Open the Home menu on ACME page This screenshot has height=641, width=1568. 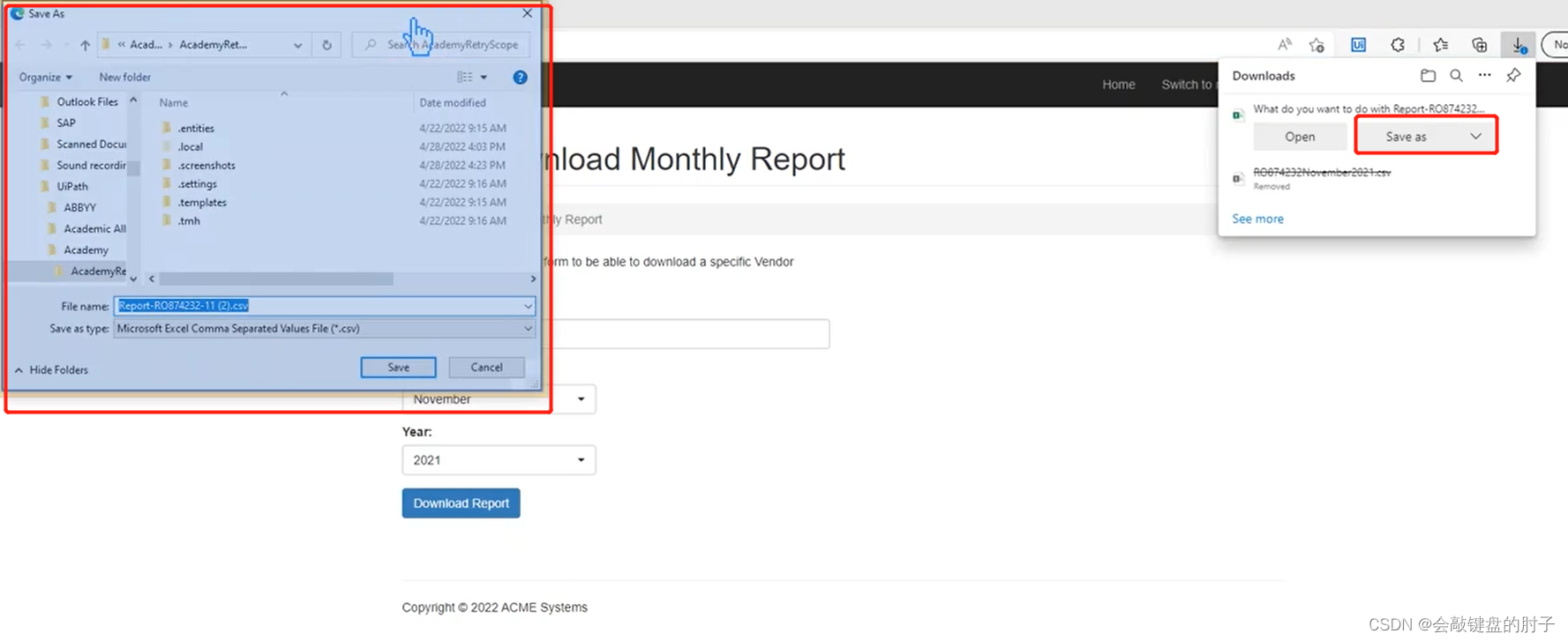pyautogui.click(x=1118, y=85)
